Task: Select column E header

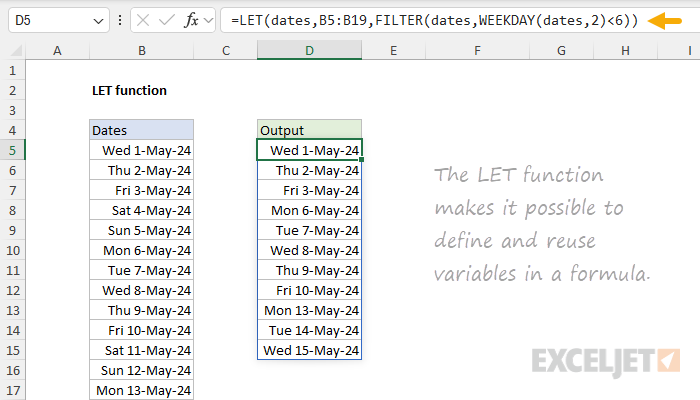Action: pyautogui.click(x=393, y=50)
